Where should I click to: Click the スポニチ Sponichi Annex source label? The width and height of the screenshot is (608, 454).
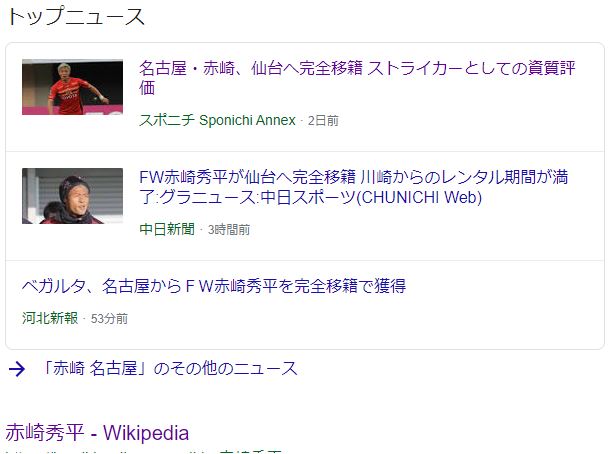(217, 120)
